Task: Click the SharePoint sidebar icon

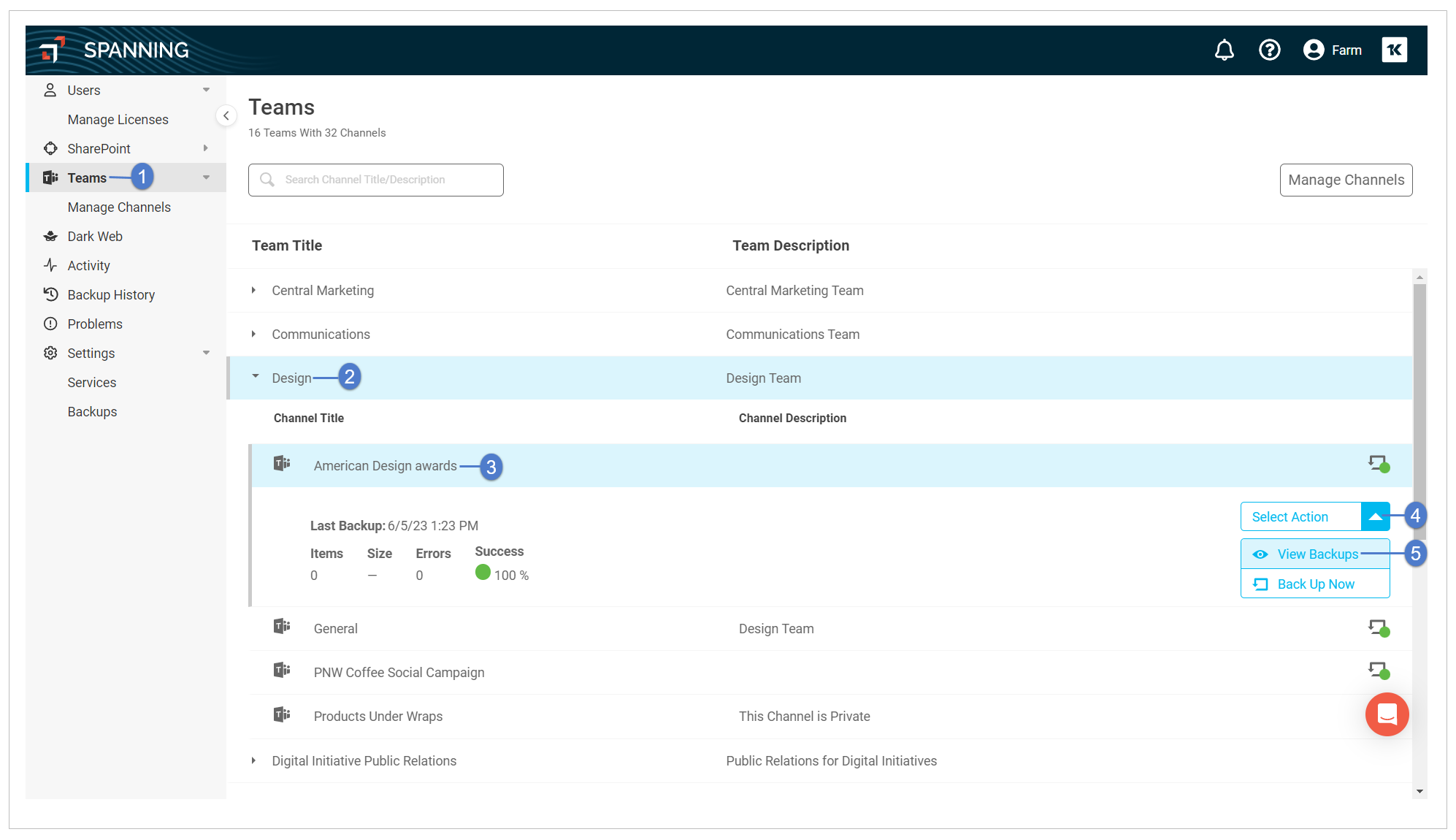Action: pos(50,148)
